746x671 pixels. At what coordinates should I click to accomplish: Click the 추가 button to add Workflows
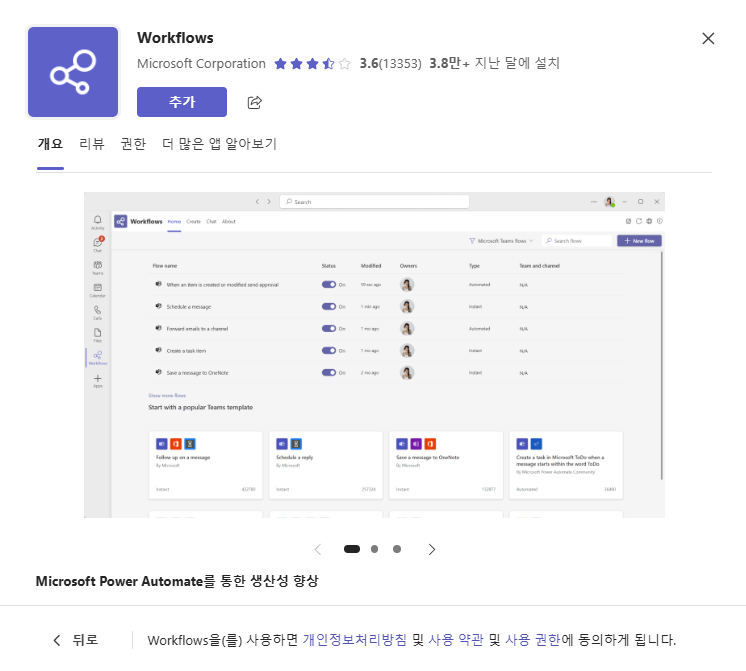tap(182, 102)
